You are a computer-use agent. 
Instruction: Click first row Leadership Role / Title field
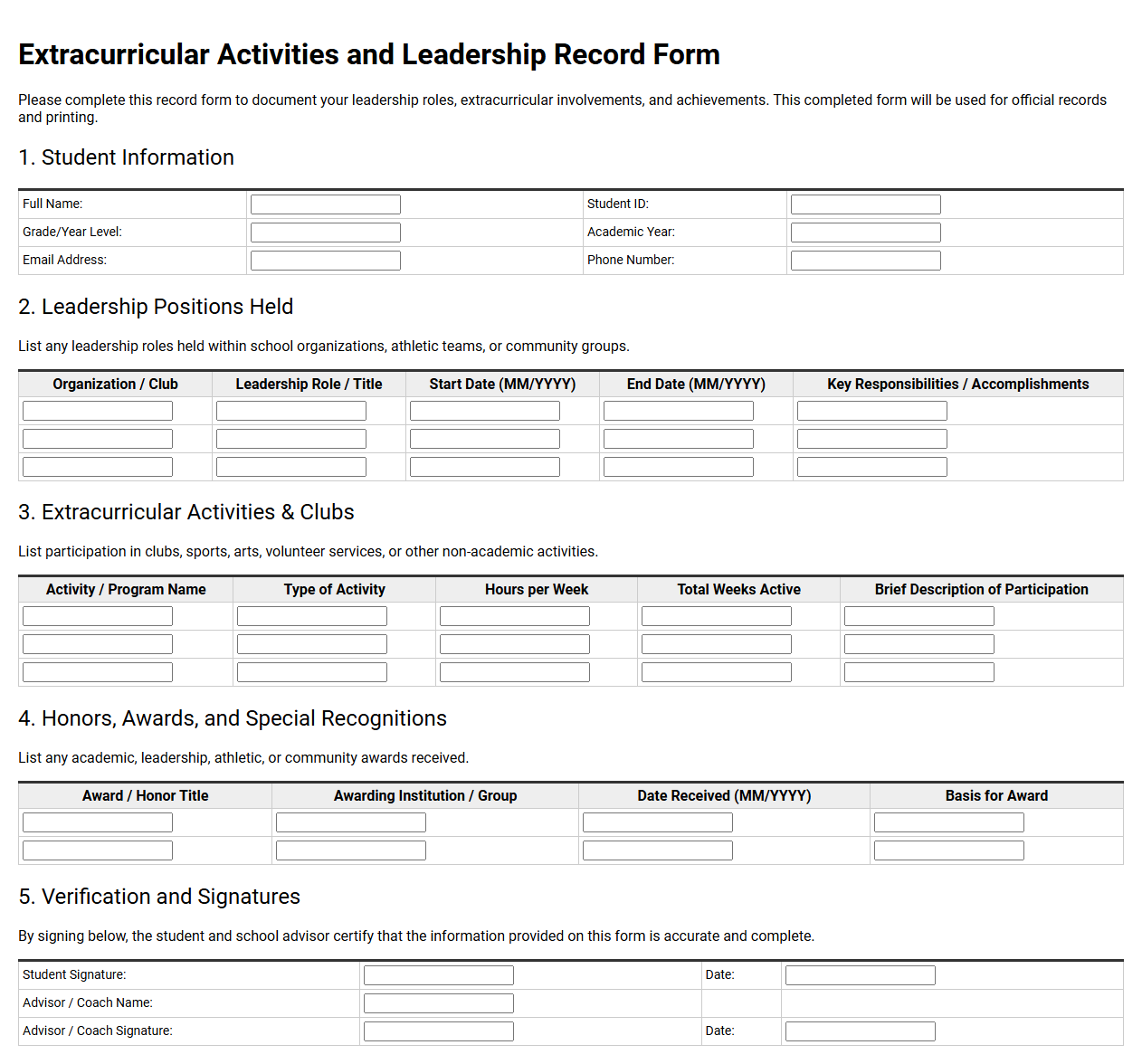(x=291, y=411)
